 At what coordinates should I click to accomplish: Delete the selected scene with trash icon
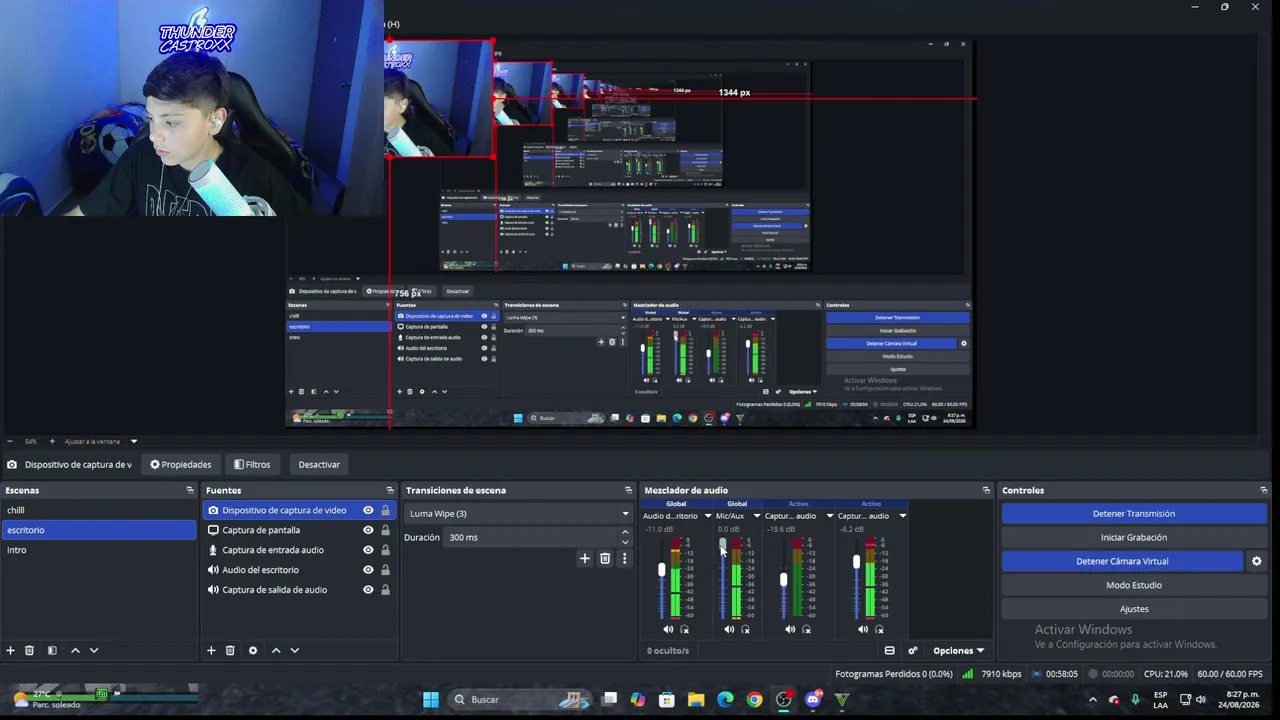[x=29, y=650]
